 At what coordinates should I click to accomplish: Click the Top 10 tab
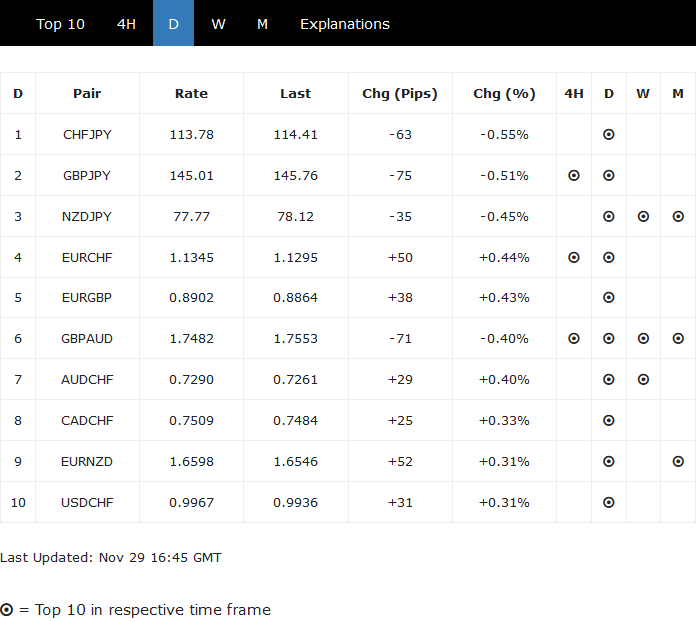click(60, 24)
